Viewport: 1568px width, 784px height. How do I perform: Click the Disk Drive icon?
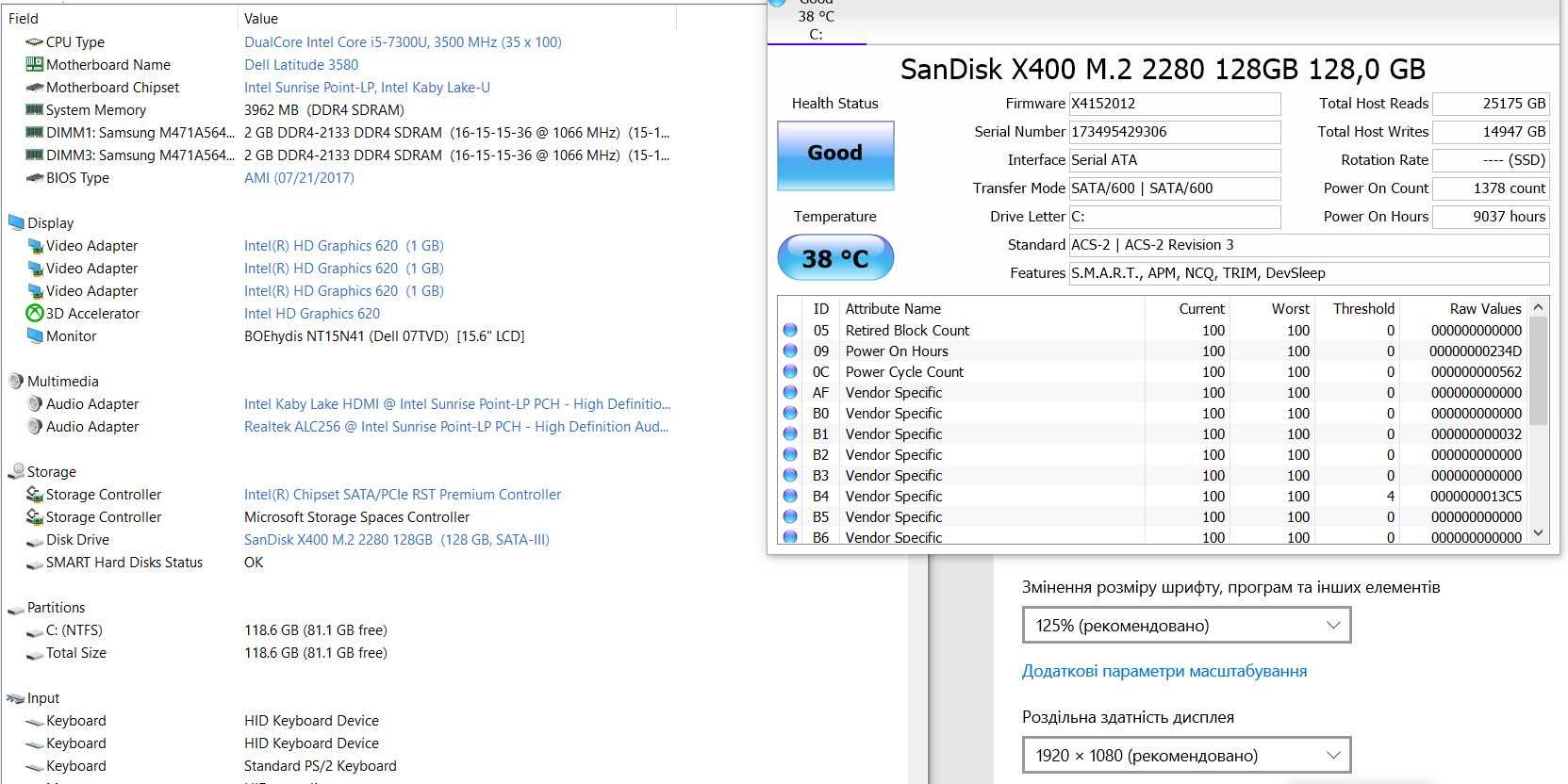35,541
